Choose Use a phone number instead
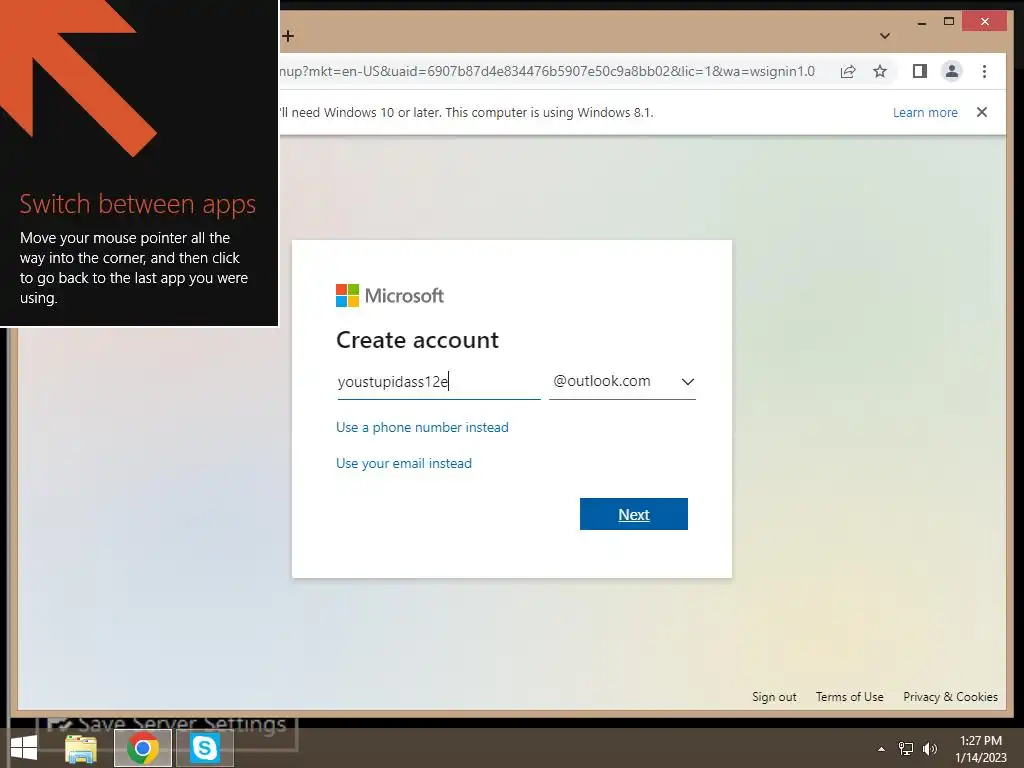This screenshot has height=768, width=1024. (422, 427)
